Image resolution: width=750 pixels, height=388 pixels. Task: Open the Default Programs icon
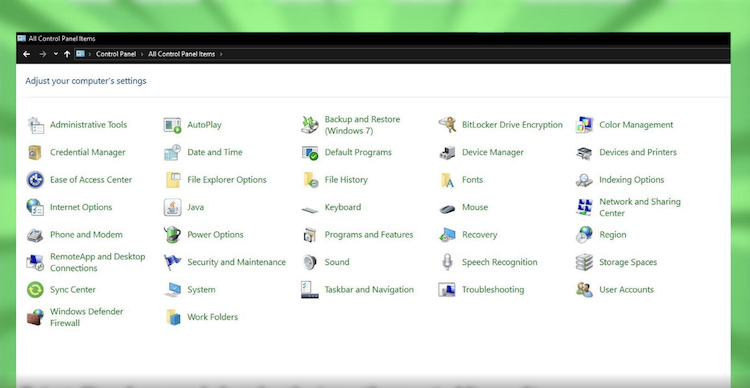(x=310, y=153)
